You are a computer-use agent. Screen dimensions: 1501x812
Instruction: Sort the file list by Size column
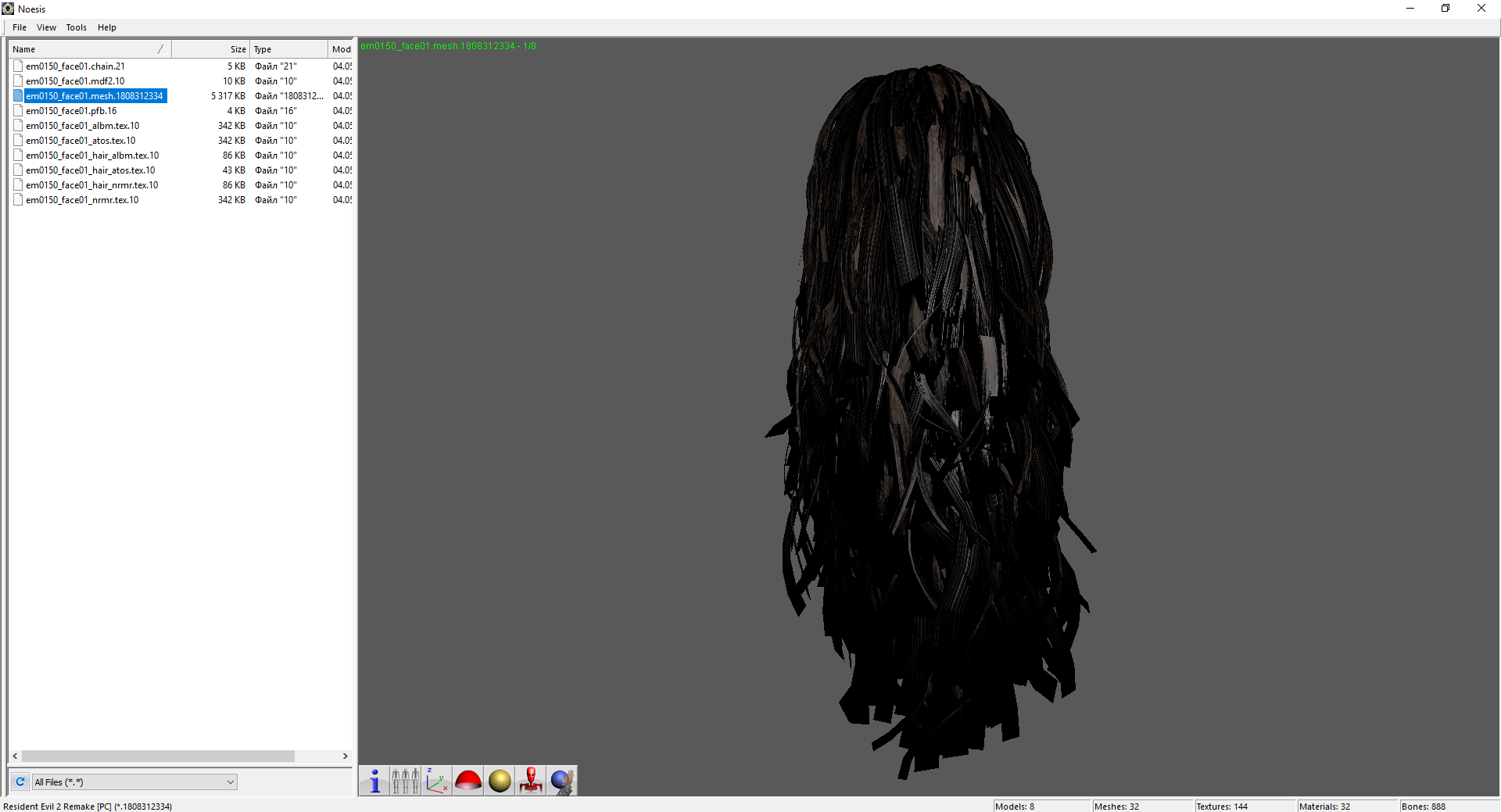coord(210,49)
